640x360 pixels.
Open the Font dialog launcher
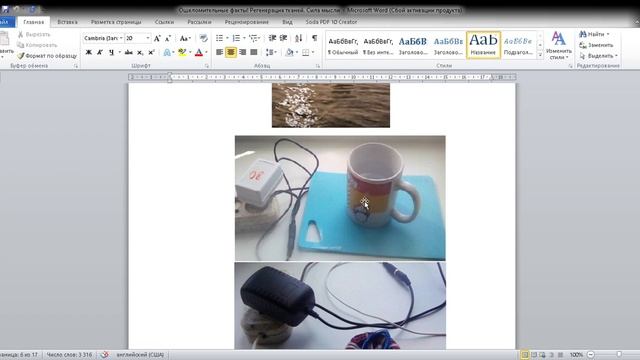[x=207, y=66]
